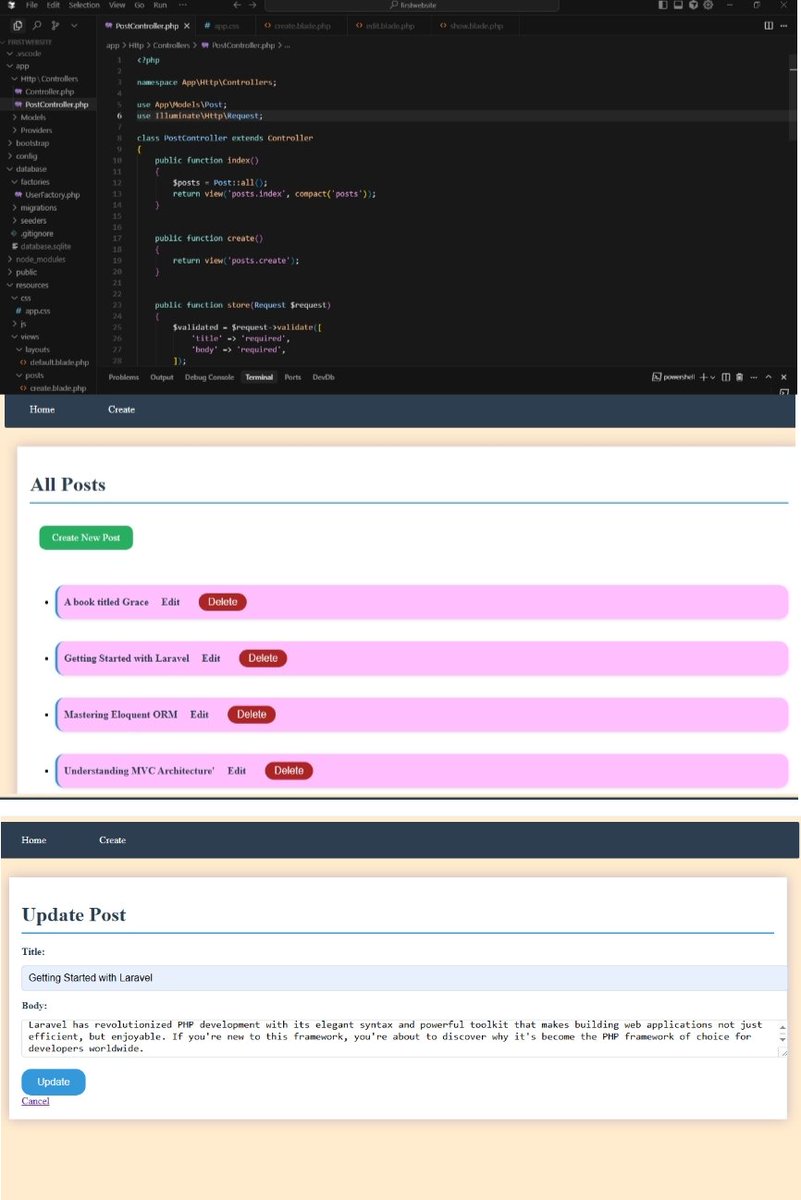Click the Create New Post button
Screen dimensions: 801x1200
click(86, 538)
